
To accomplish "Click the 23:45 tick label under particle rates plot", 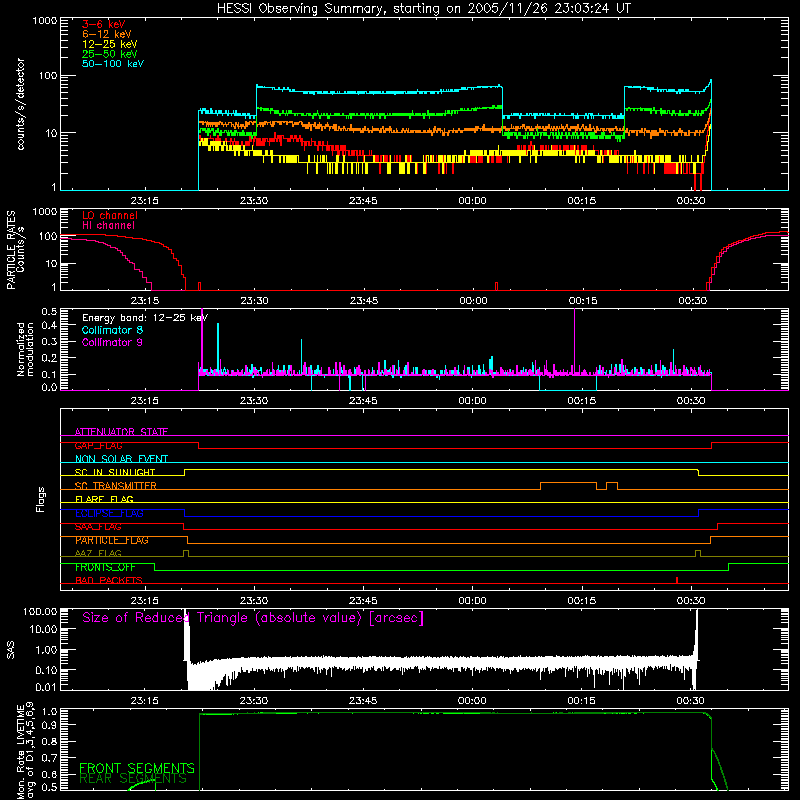I will [364, 301].
